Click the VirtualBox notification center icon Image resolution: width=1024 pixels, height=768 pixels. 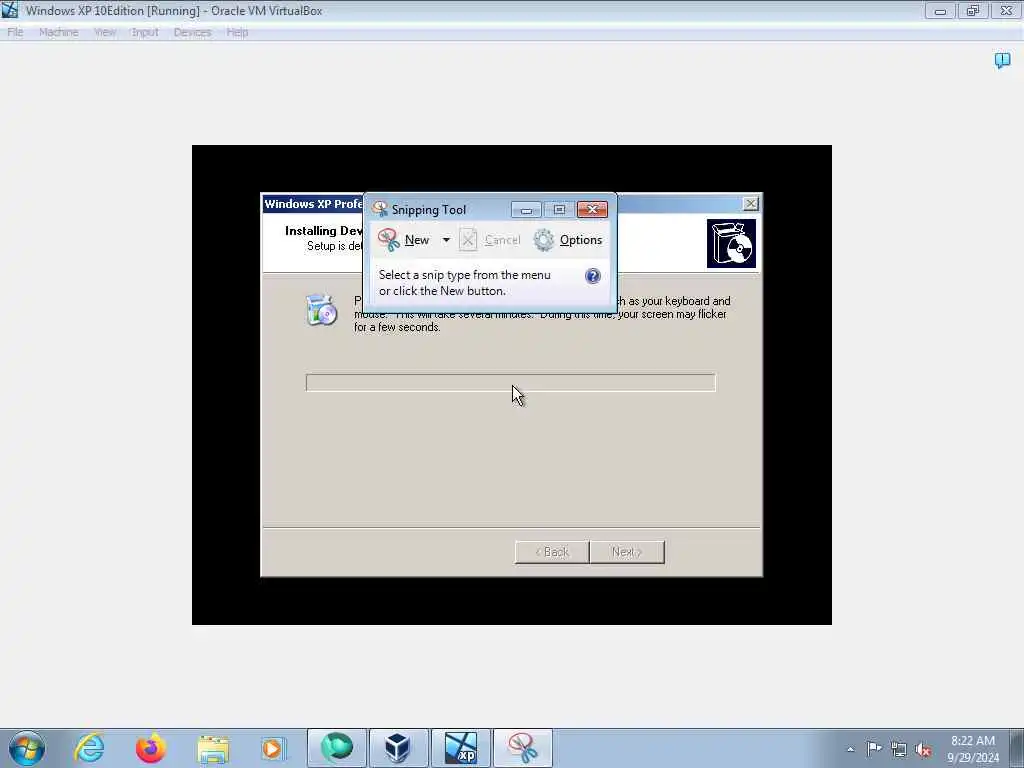click(1002, 61)
